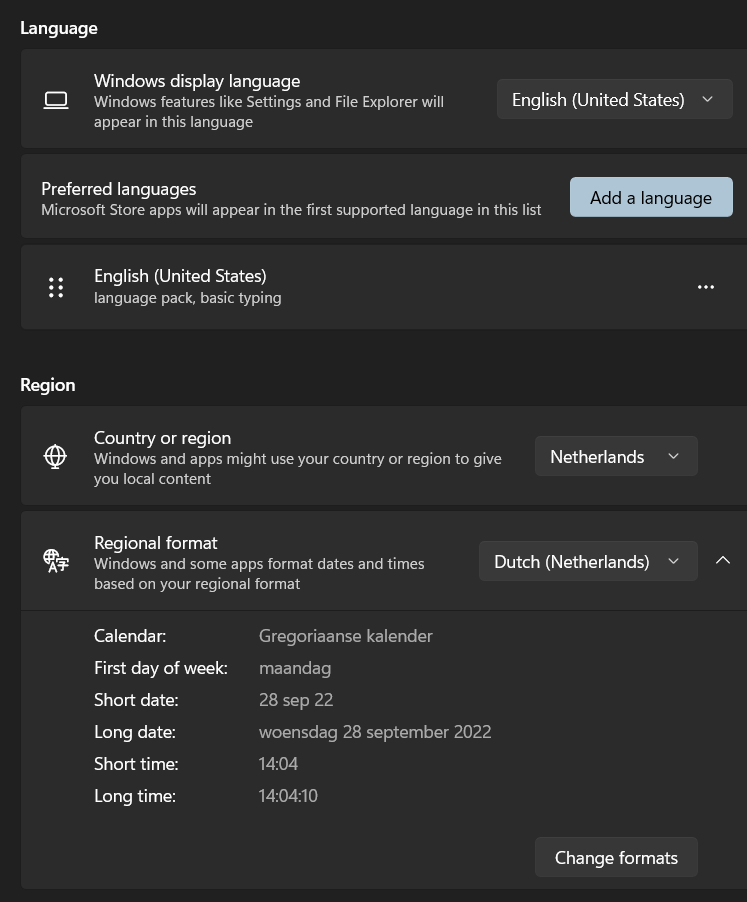Click the long date woensdag 28 september 2022
Image resolution: width=747 pixels, height=902 pixels.
[375, 731]
